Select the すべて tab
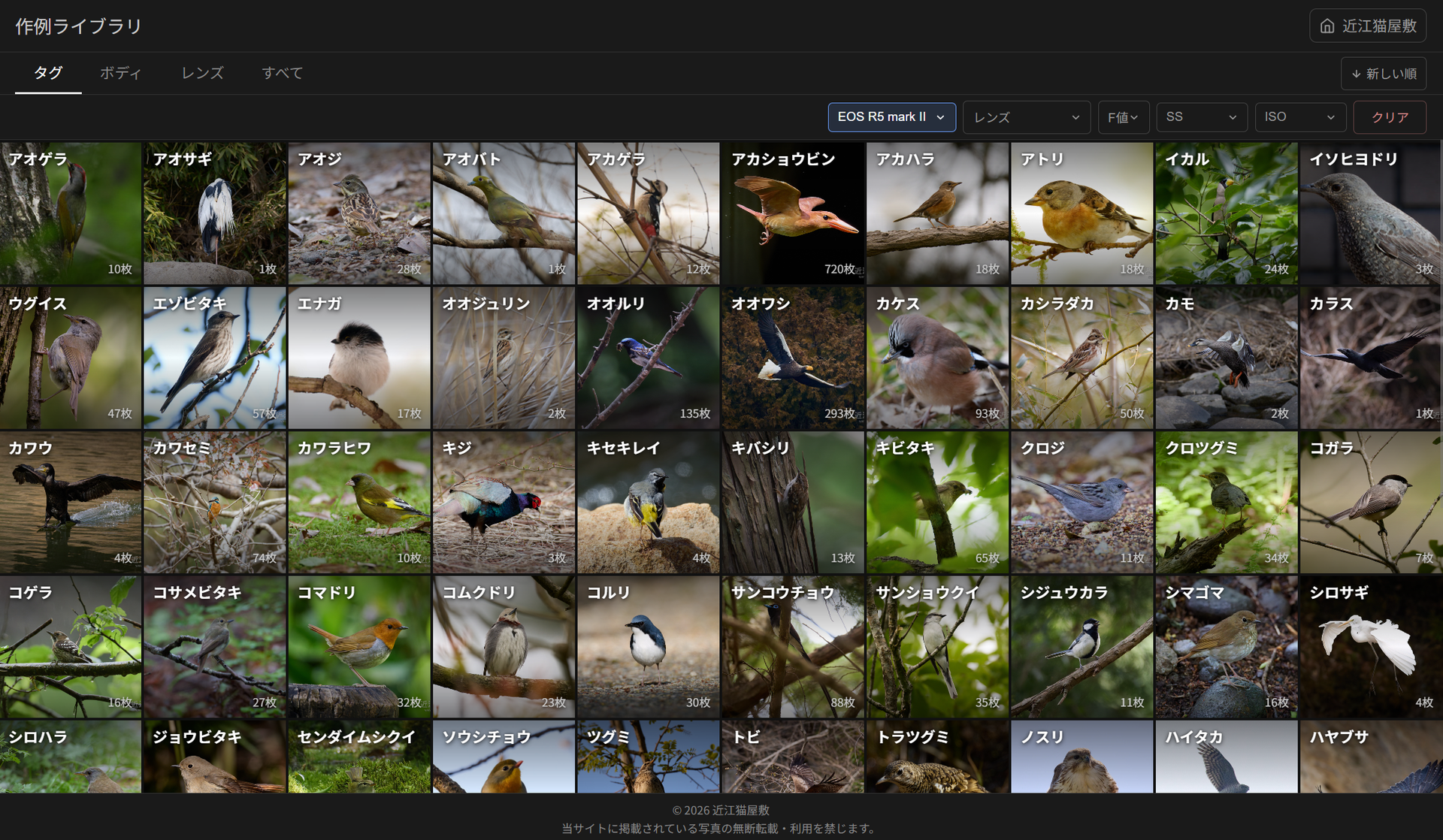1443x840 pixels. [x=282, y=73]
